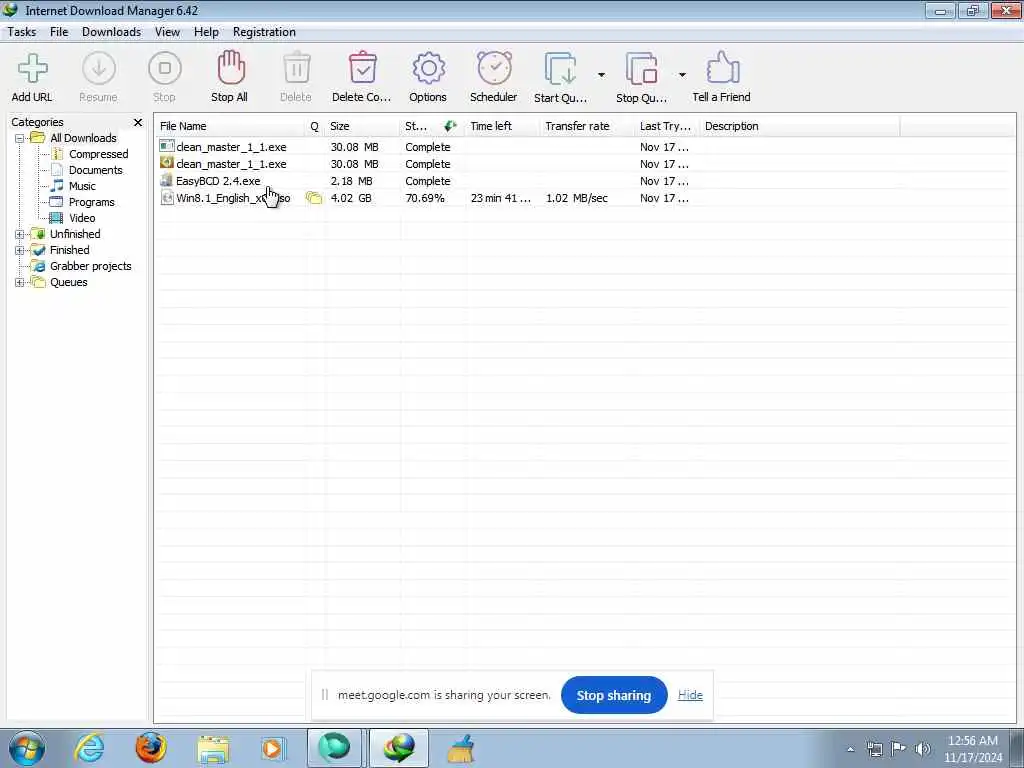
Task: Open the Registration menu
Action: (x=264, y=32)
